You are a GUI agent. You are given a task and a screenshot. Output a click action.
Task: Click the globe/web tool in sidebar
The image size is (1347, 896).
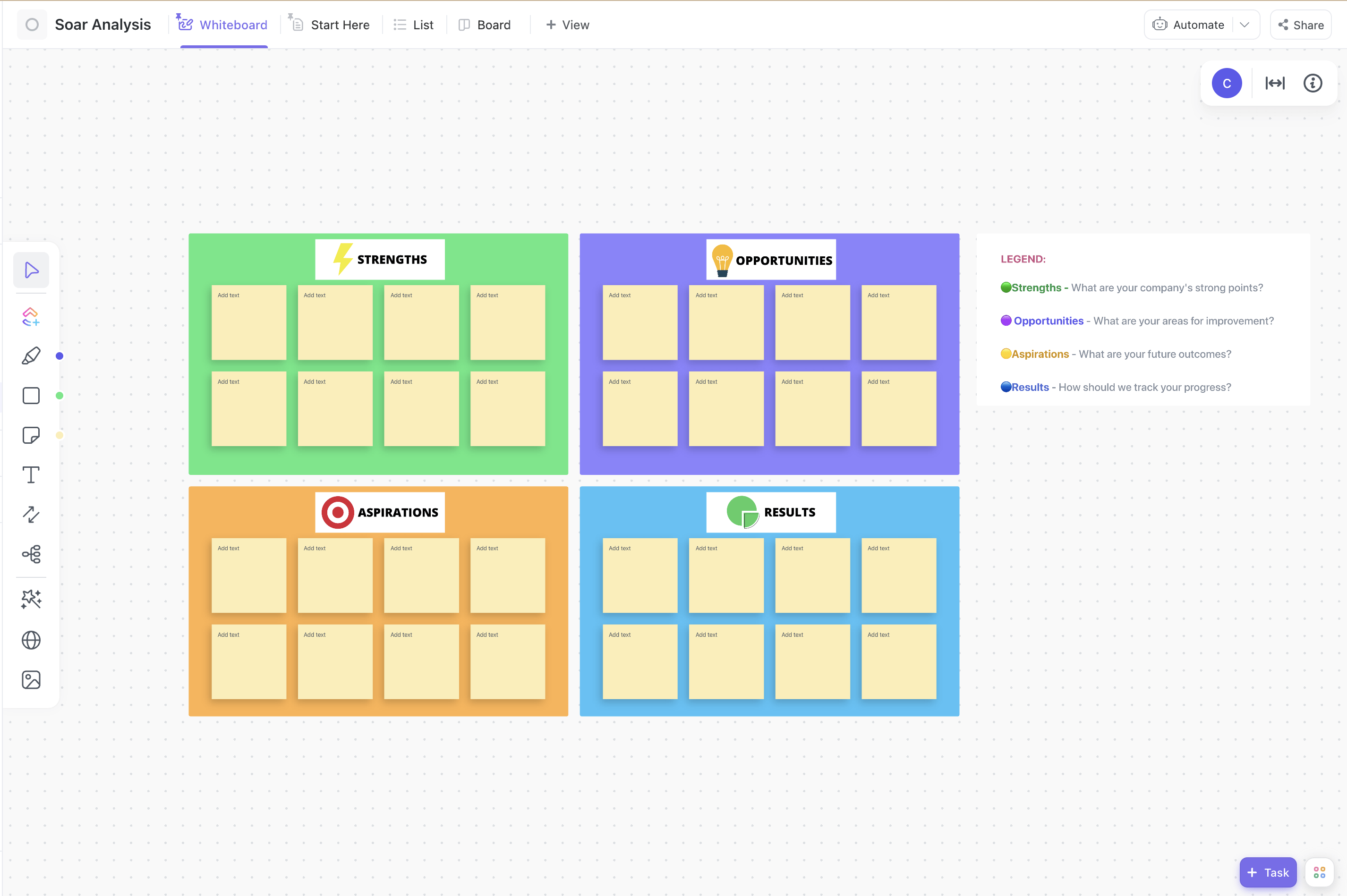click(31, 640)
